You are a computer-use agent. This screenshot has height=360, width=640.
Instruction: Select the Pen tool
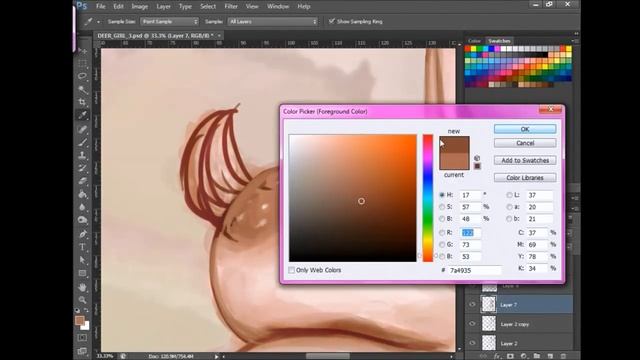coord(83,234)
